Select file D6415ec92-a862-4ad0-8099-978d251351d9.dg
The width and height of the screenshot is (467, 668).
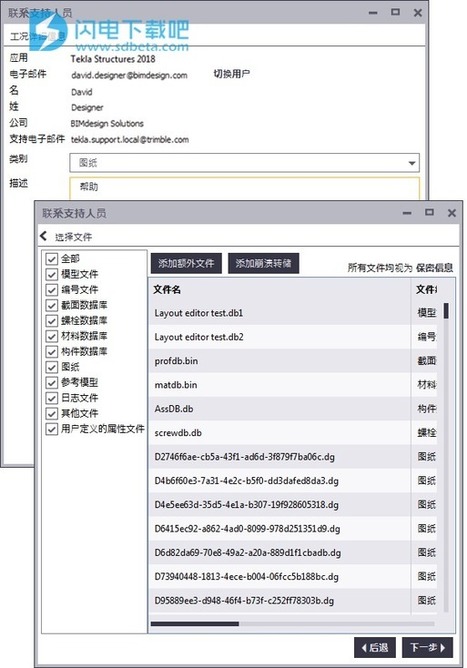click(x=292, y=529)
